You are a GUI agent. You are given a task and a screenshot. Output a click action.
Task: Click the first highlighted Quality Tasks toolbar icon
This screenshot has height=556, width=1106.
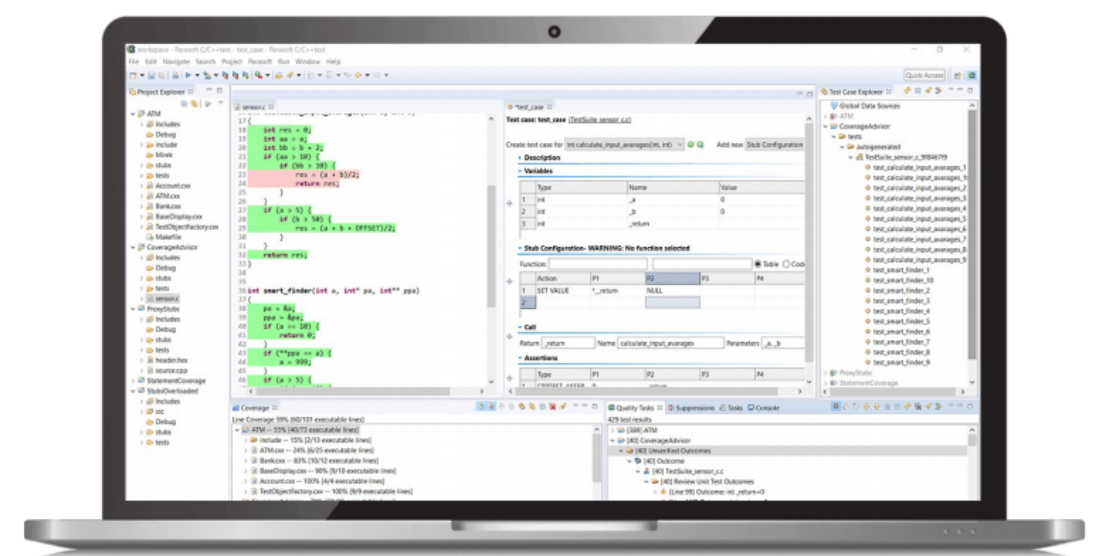(x=835, y=407)
